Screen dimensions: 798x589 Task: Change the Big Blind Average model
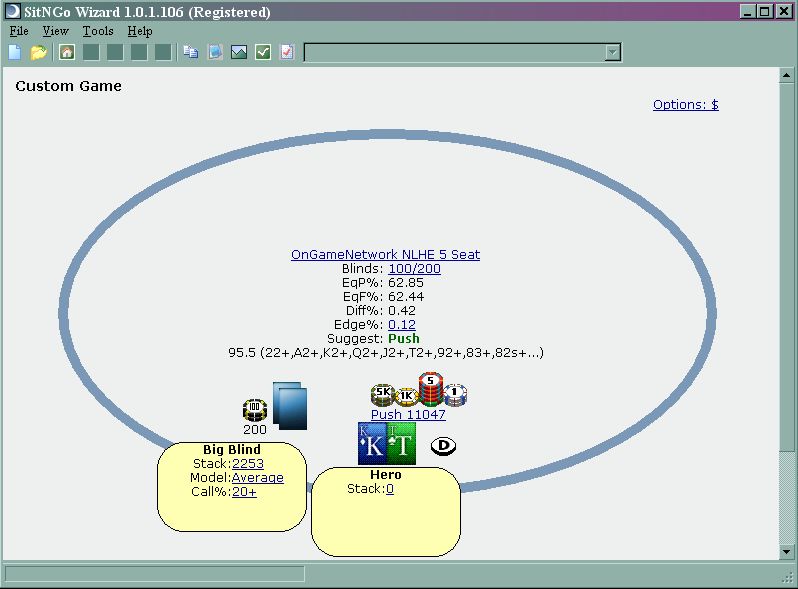click(x=257, y=477)
